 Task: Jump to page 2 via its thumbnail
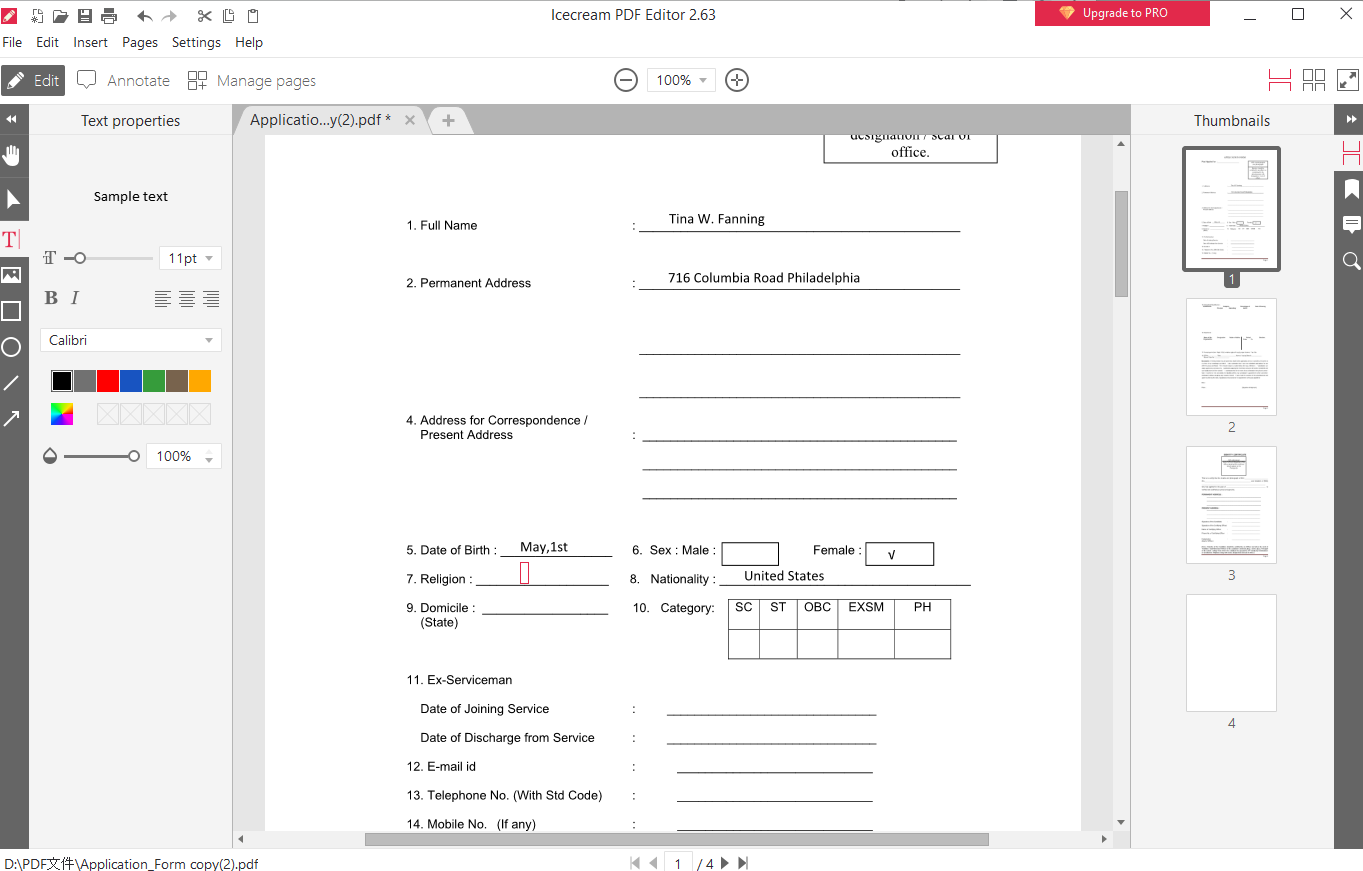(x=1231, y=357)
